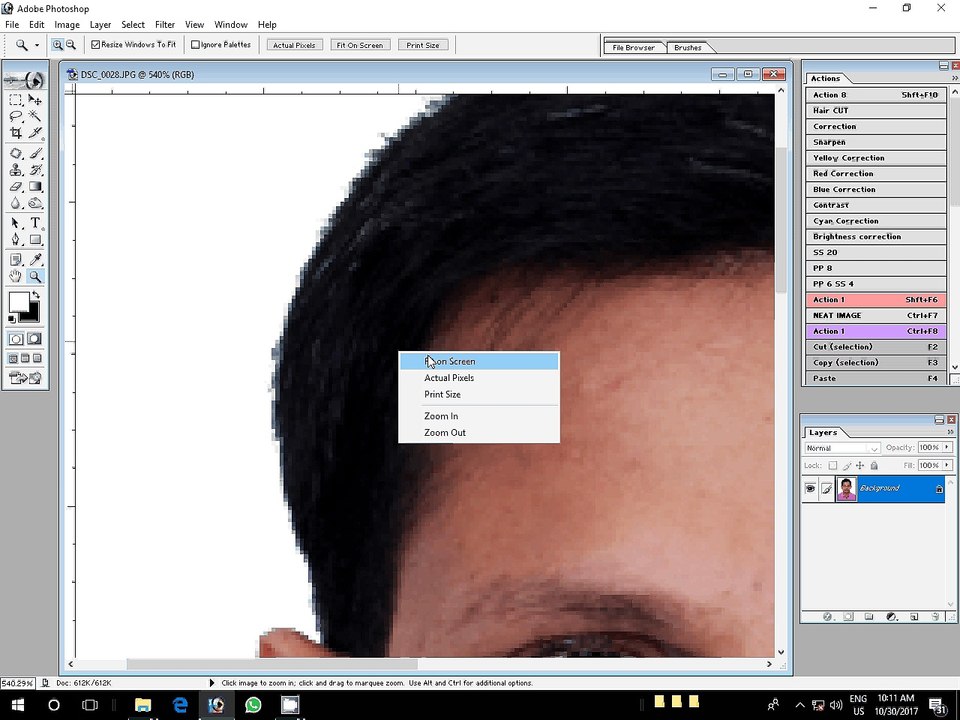This screenshot has height=720, width=960.
Task: Open the Actions palette flyout menu
Action: tap(954, 78)
